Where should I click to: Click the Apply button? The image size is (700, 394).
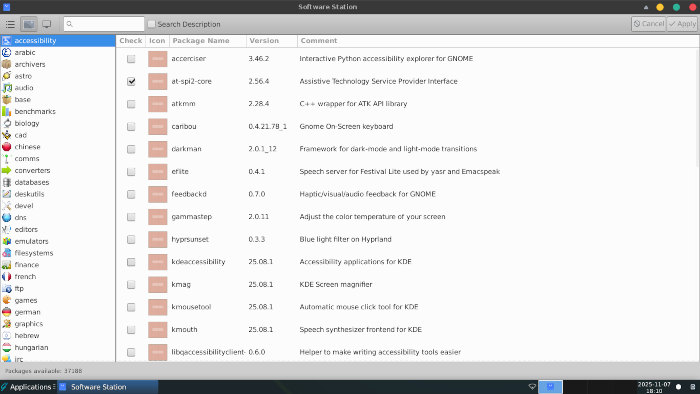click(682, 24)
